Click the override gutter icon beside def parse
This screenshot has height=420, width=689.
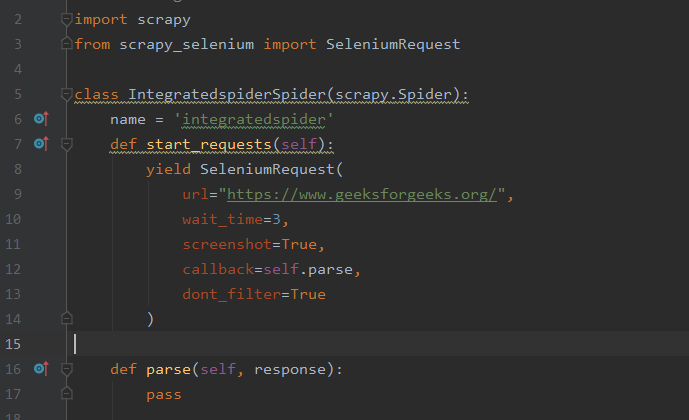(41, 369)
